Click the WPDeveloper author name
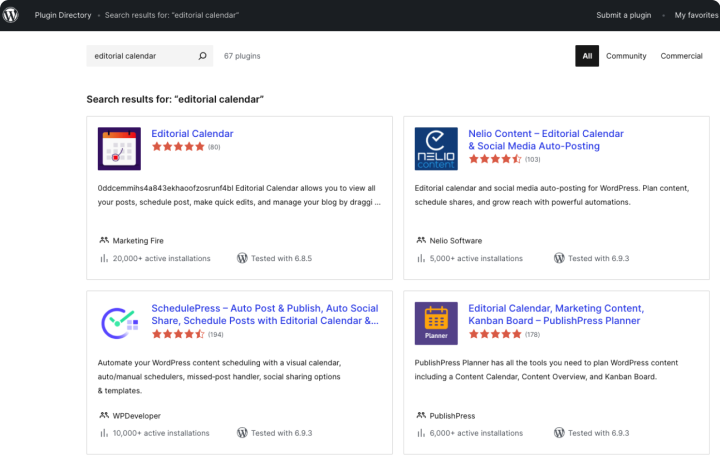This screenshot has width=720, height=460. [x=137, y=416]
